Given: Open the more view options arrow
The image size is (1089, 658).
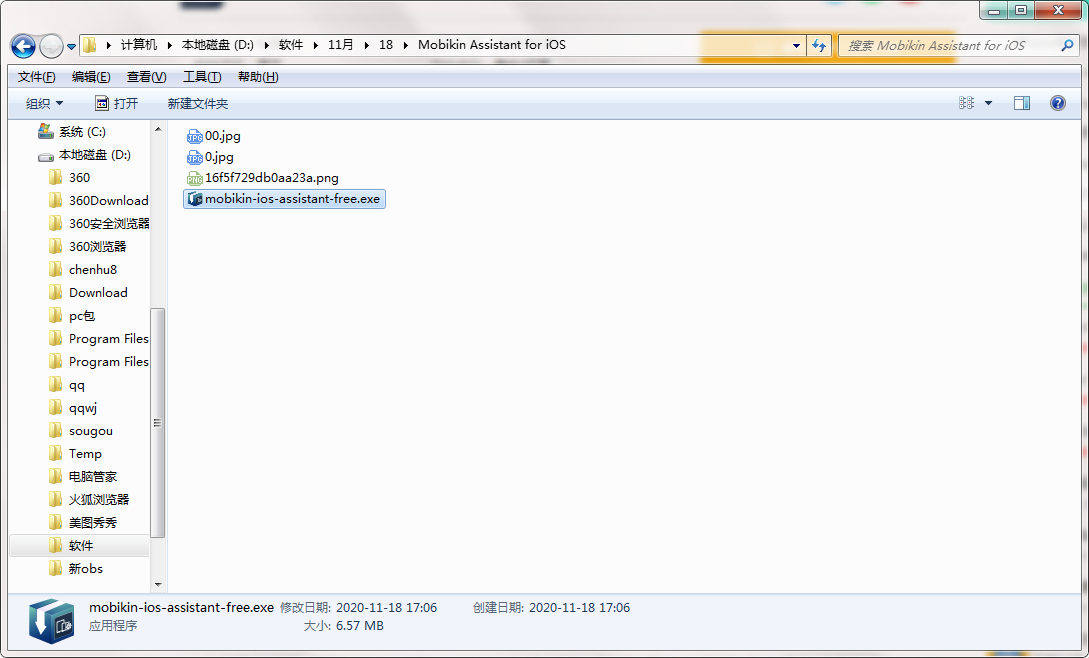Looking at the screenshot, I should [988, 104].
